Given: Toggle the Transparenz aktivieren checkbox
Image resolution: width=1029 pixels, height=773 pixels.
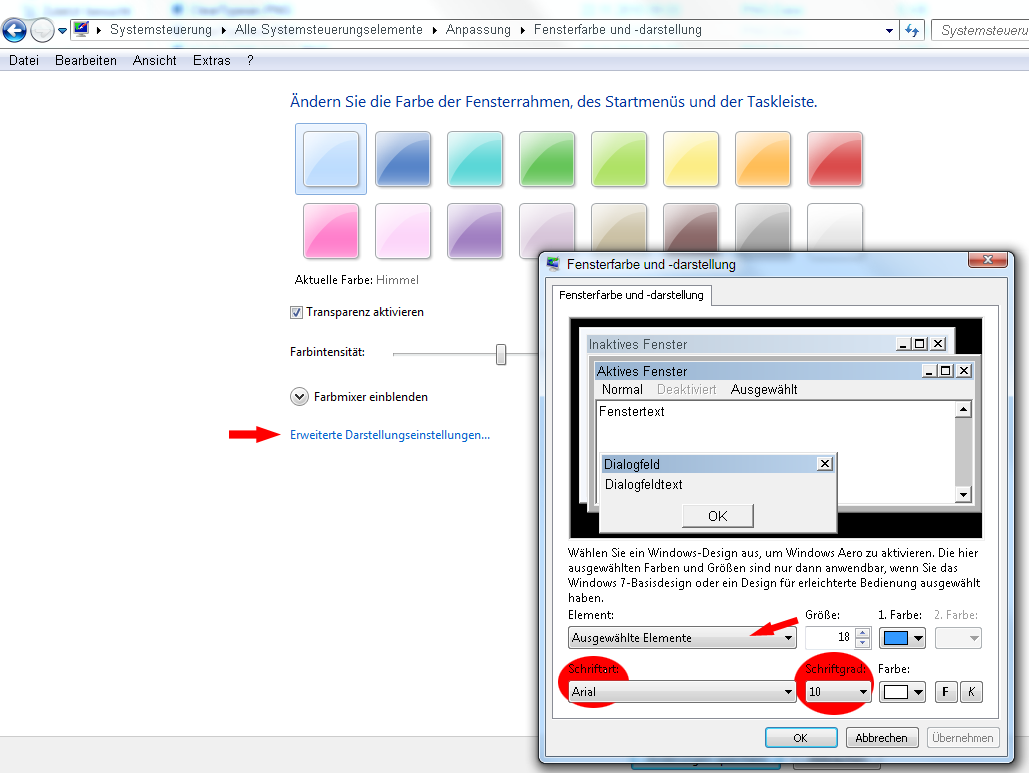Looking at the screenshot, I should pos(296,312).
